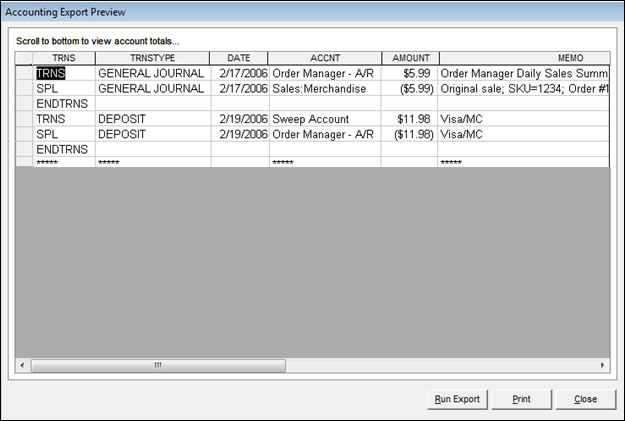
Task: Click the Close button
Action: tap(586, 399)
